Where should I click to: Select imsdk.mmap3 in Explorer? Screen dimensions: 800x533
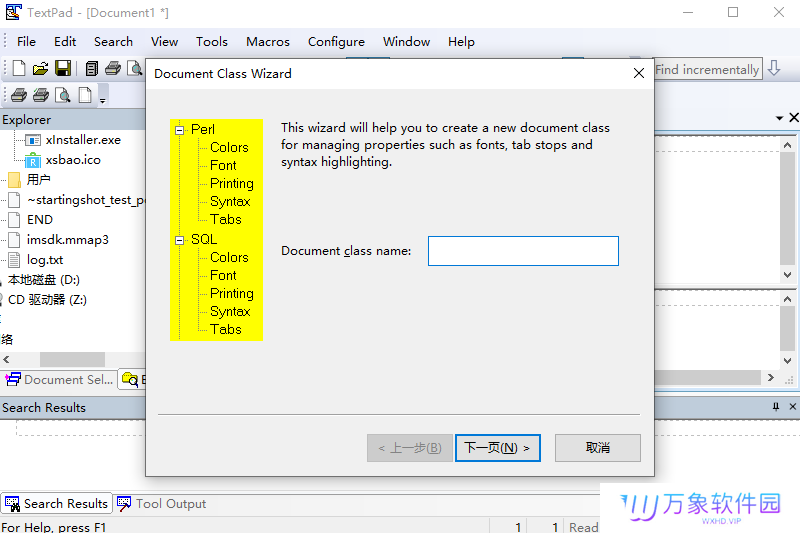[x=67, y=240]
